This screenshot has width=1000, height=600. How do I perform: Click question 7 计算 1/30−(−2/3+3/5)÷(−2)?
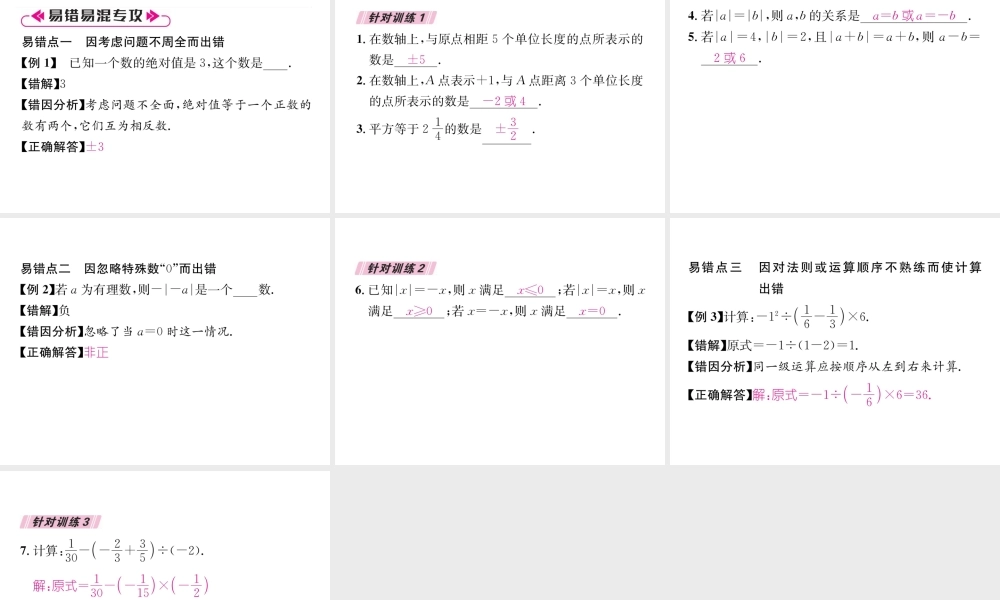tap(112, 550)
